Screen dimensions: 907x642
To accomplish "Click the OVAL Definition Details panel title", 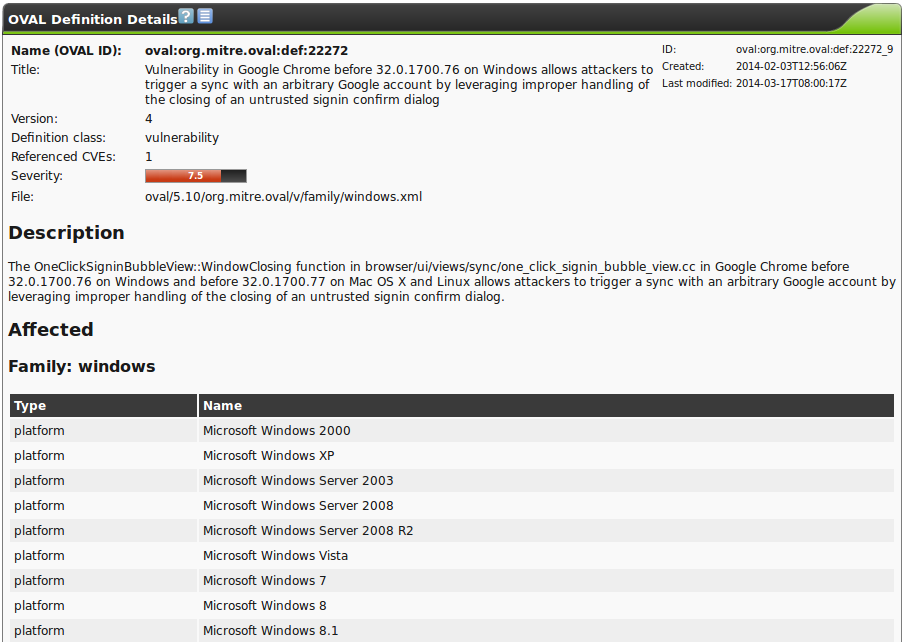I will (x=93, y=19).
